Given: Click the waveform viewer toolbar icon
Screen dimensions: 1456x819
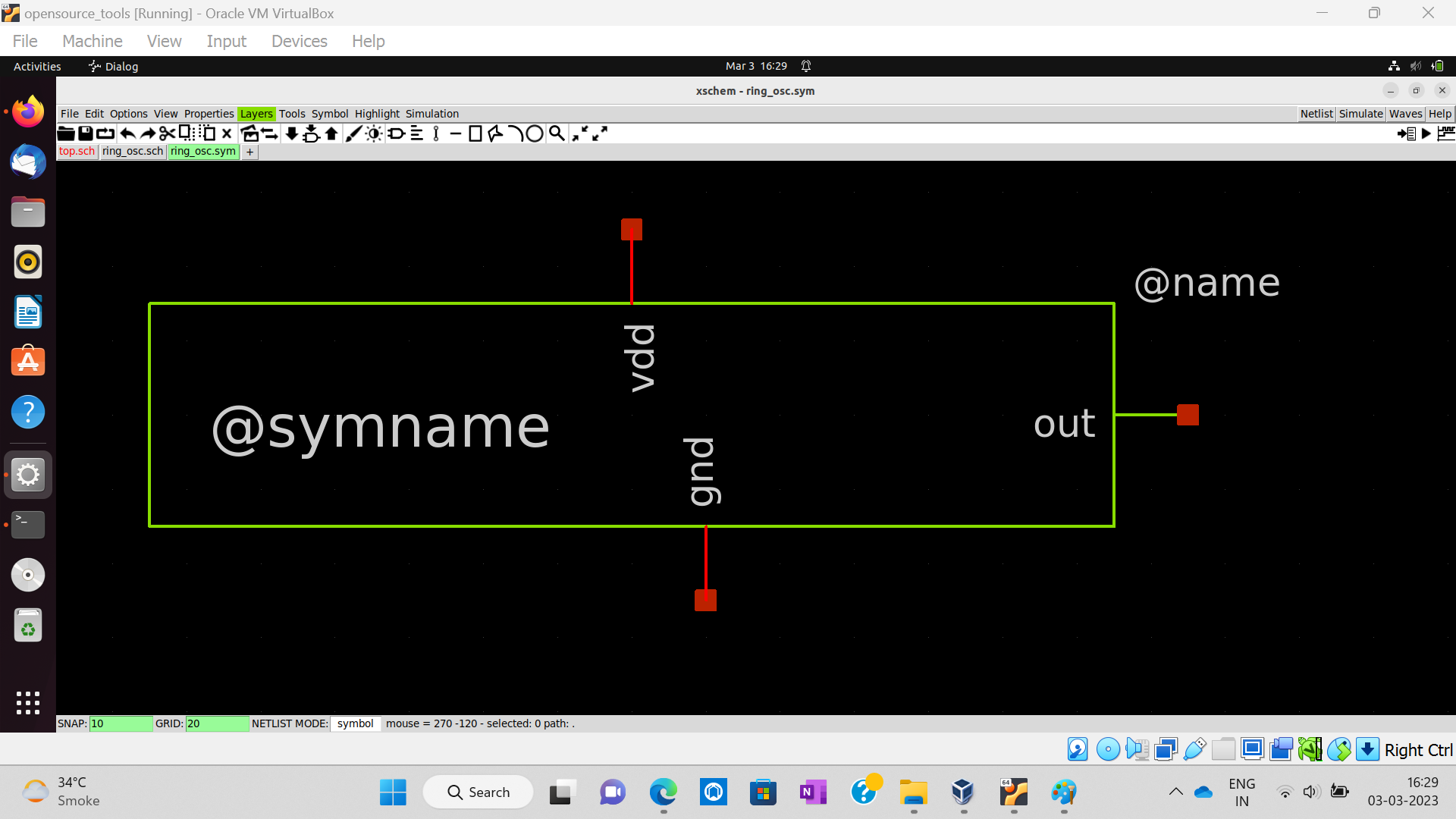Looking at the screenshot, I should pyautogui.click(x=1446, y=134).
